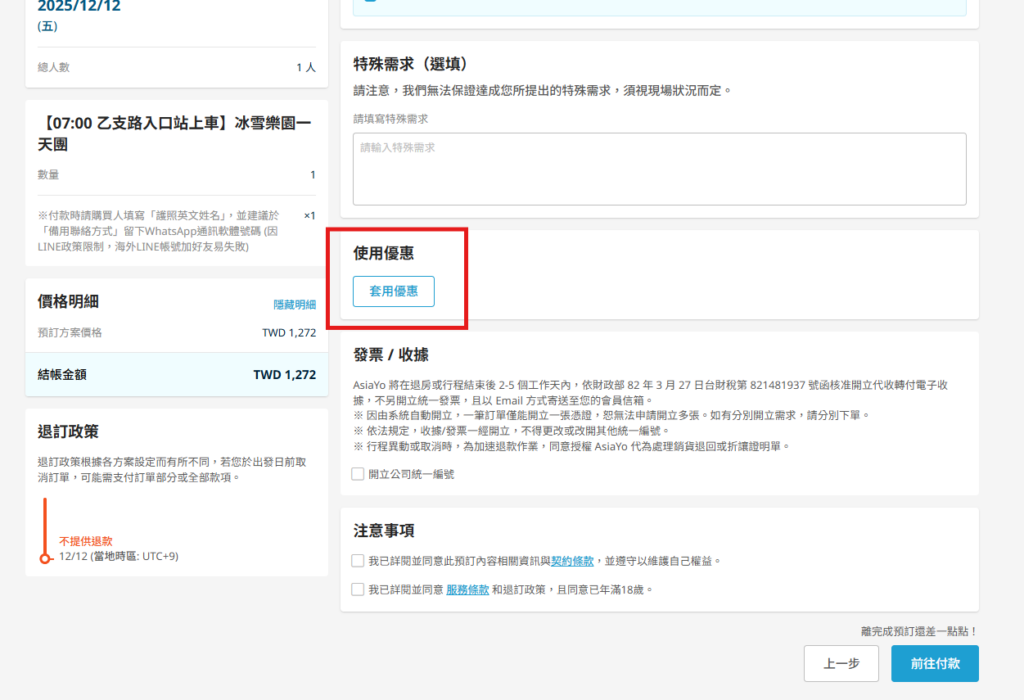Proceed with the 前往付款 button
Image resolution: width=1024 pixels, height=700 pixels.
[x=934, y=663]
